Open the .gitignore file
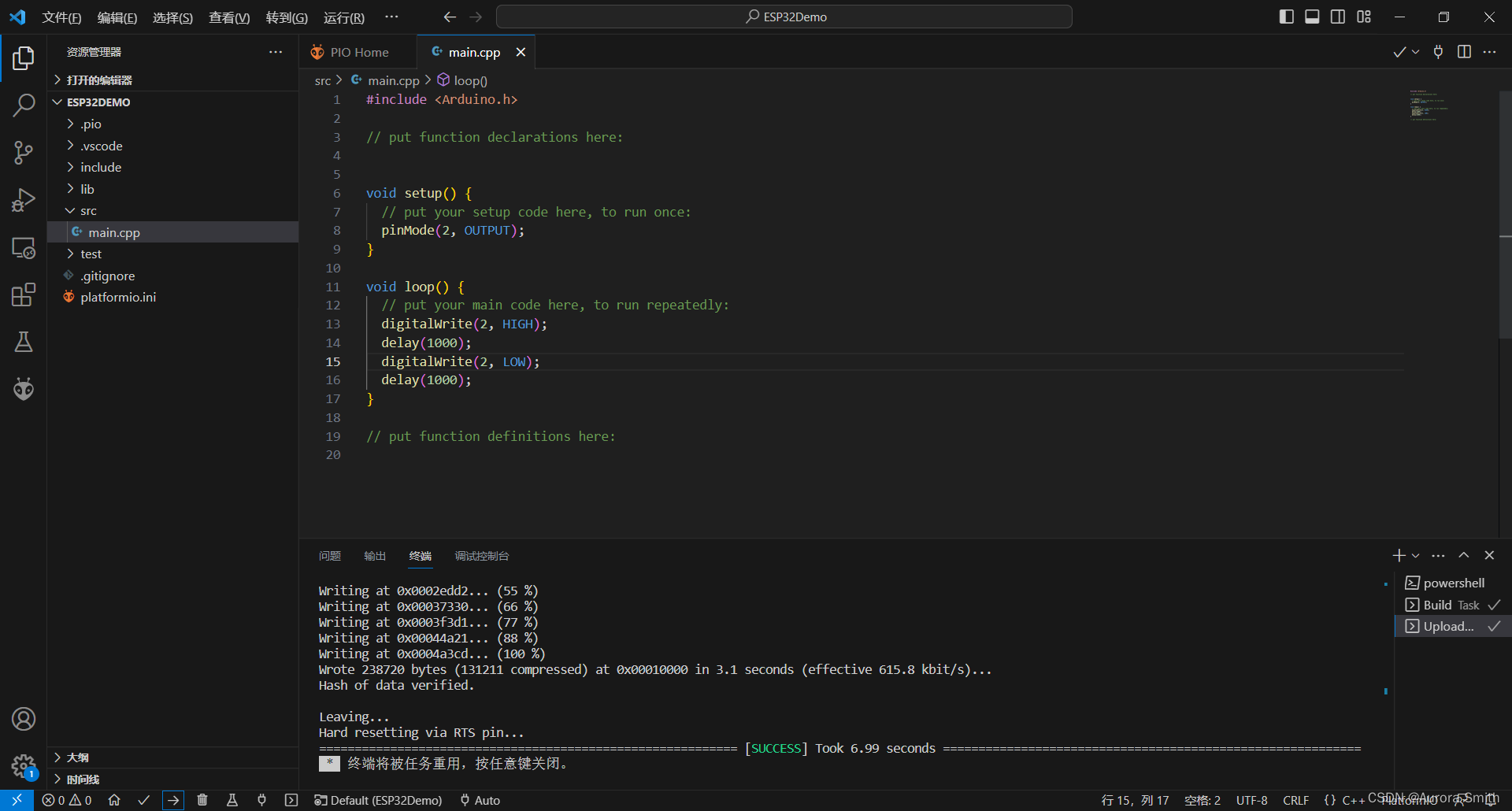 click(x=172, y=276)
